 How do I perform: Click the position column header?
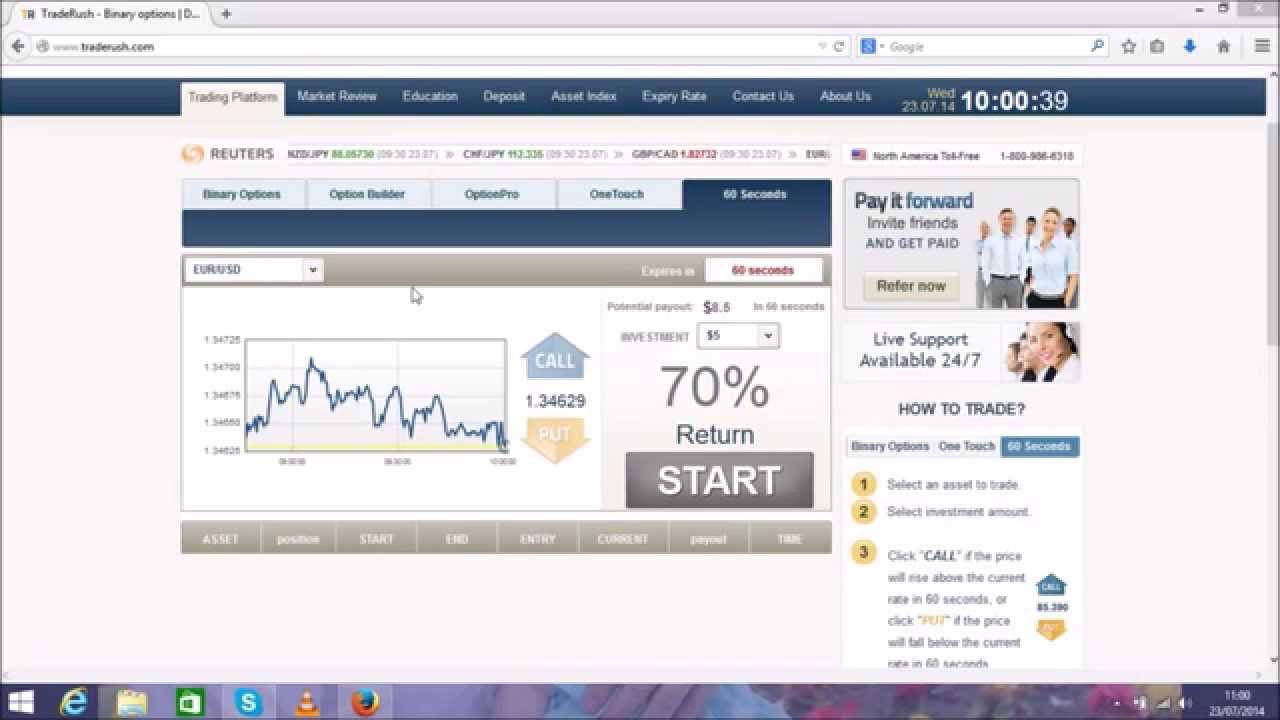(298, 539)
